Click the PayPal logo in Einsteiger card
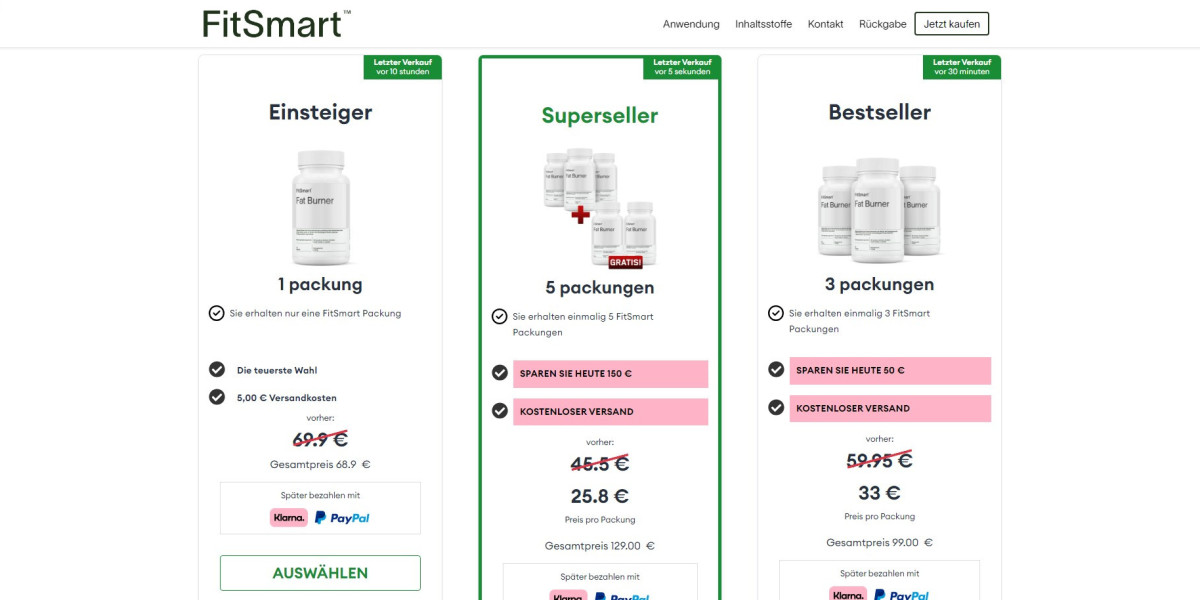The width and height of the screenshot is (1200, 600). 342,518
